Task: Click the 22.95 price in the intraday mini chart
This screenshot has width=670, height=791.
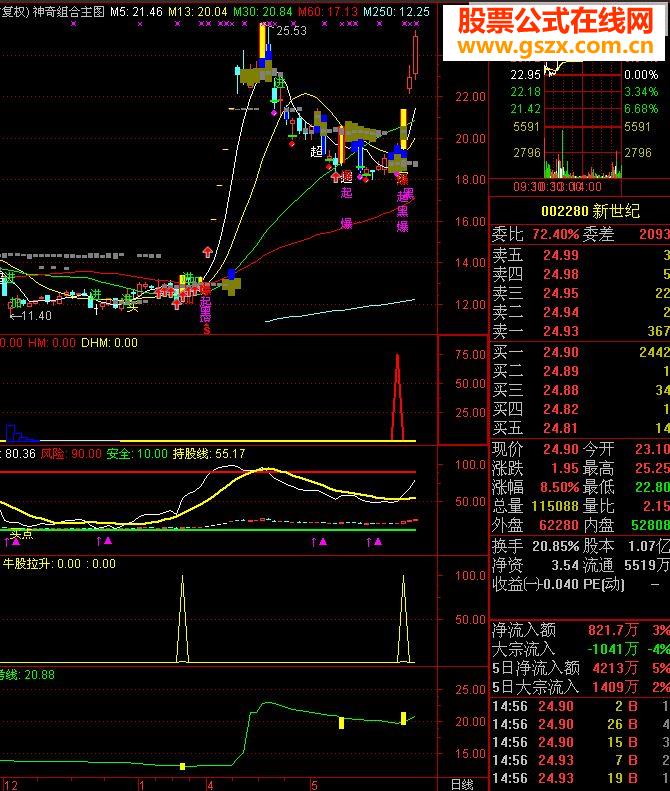Action: coord(525,75)
